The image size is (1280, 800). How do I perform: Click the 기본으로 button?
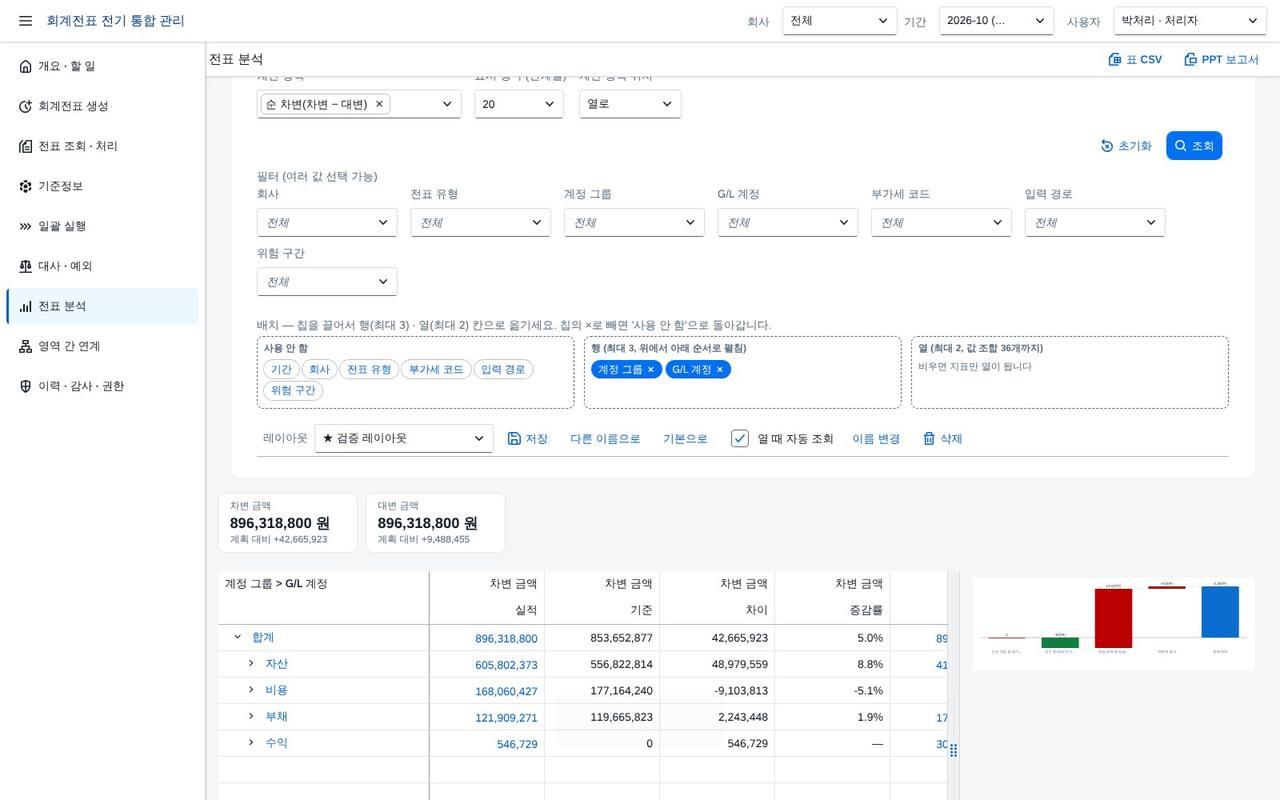click(685, 439)
